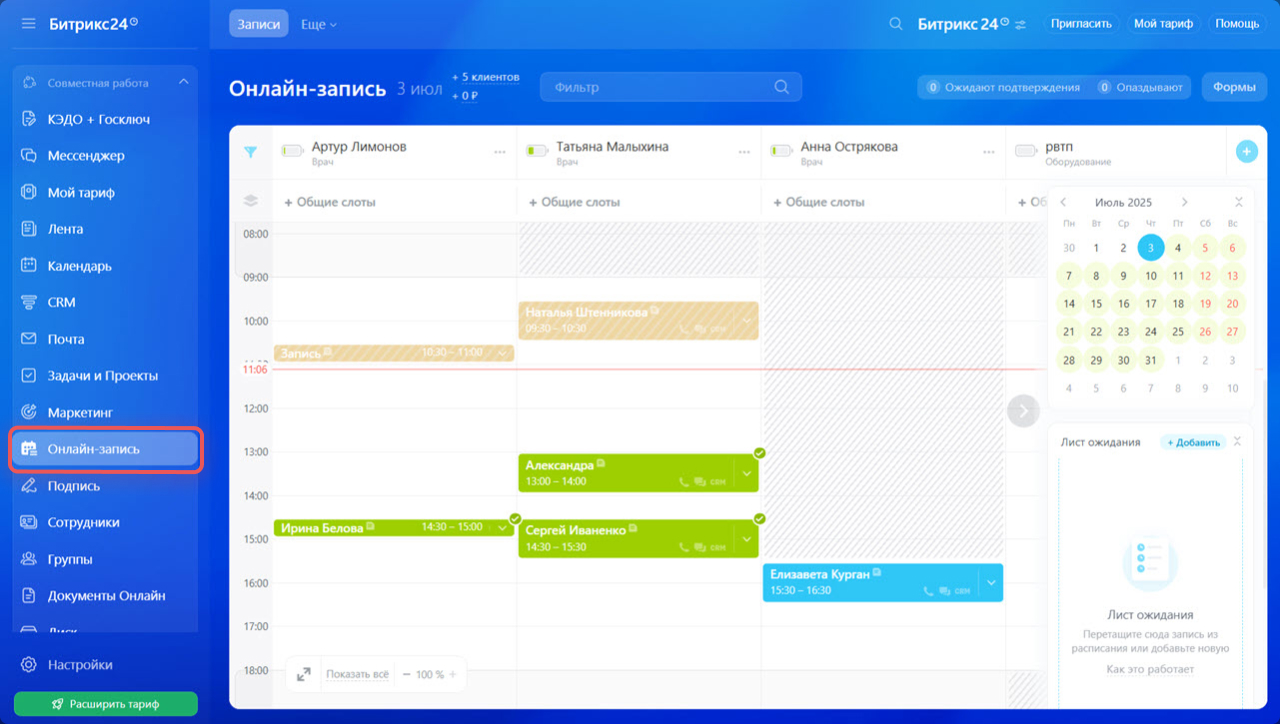Image resolution: width=1280 pixels, height=724 pixels.
Task: Go to previous month in calendar
Action: point(1063,202)
